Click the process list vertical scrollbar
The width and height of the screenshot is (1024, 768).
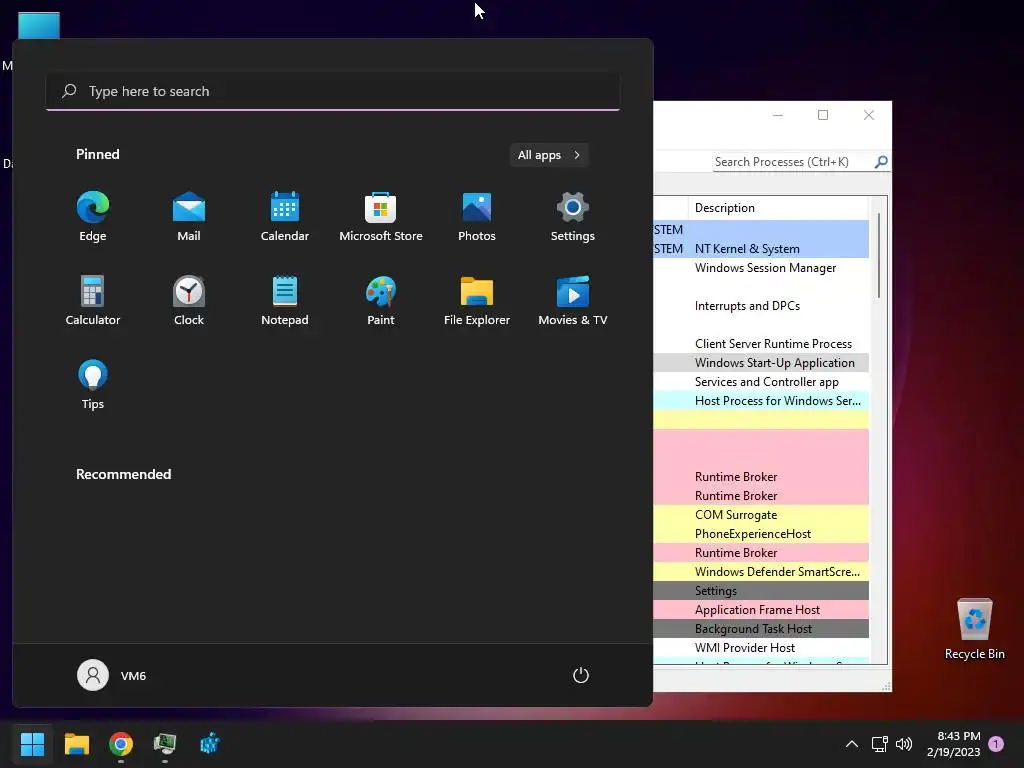point(879,255)
